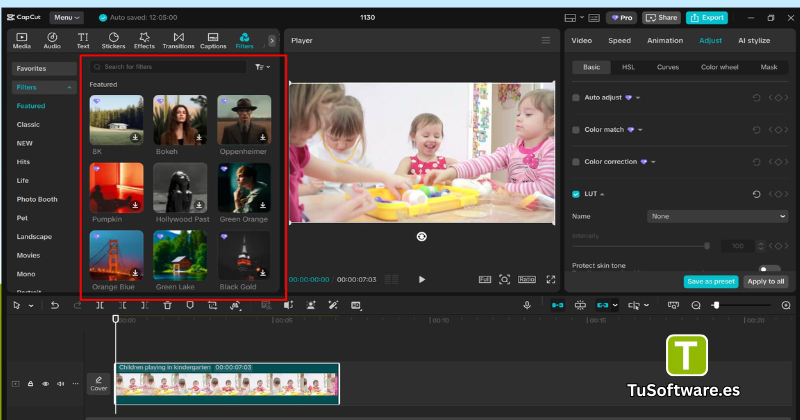
Task: Download the Pumpkin filter
Action: (x=135, y=205)
